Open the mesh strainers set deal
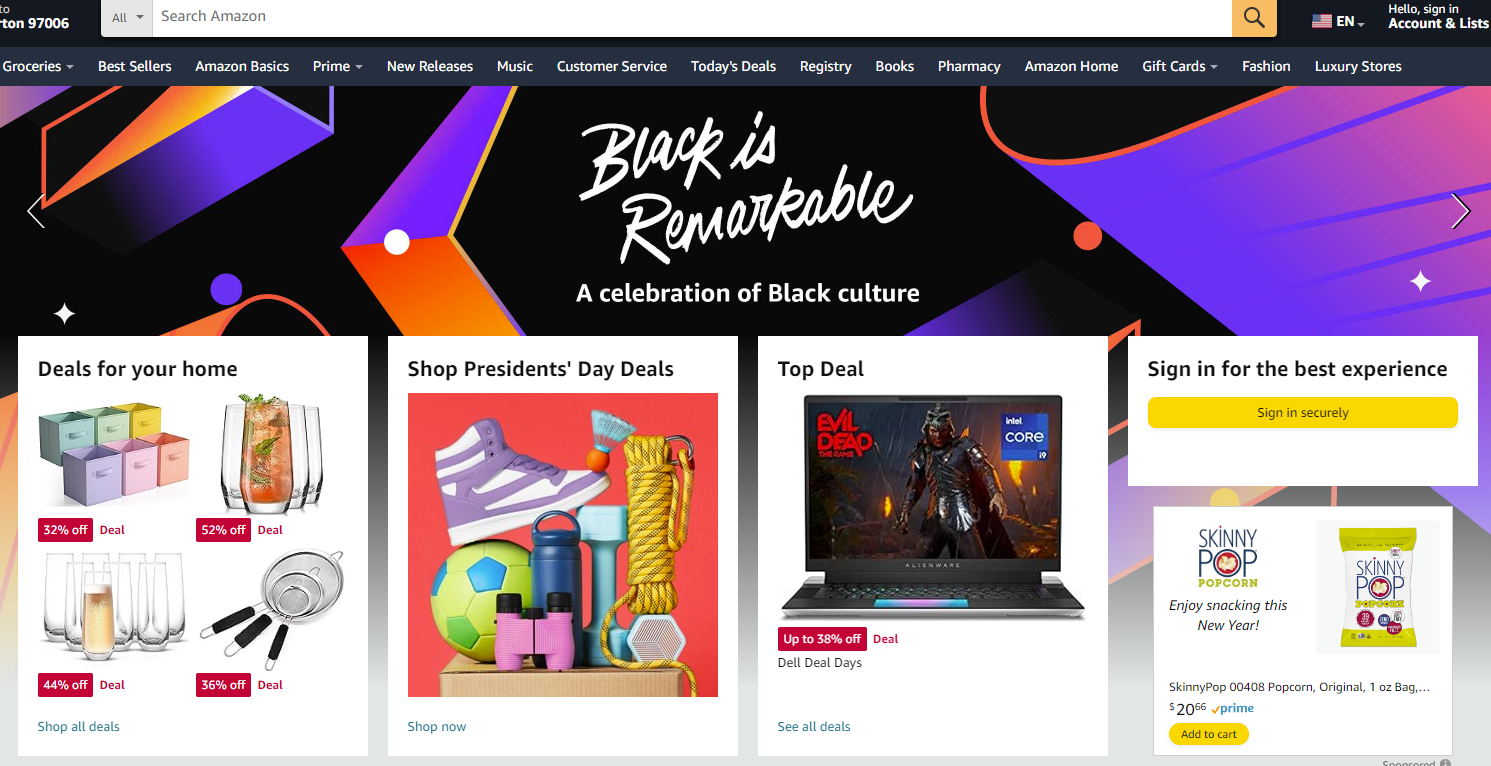Screen dimensions: 1491x766 (x=271, y=609)
